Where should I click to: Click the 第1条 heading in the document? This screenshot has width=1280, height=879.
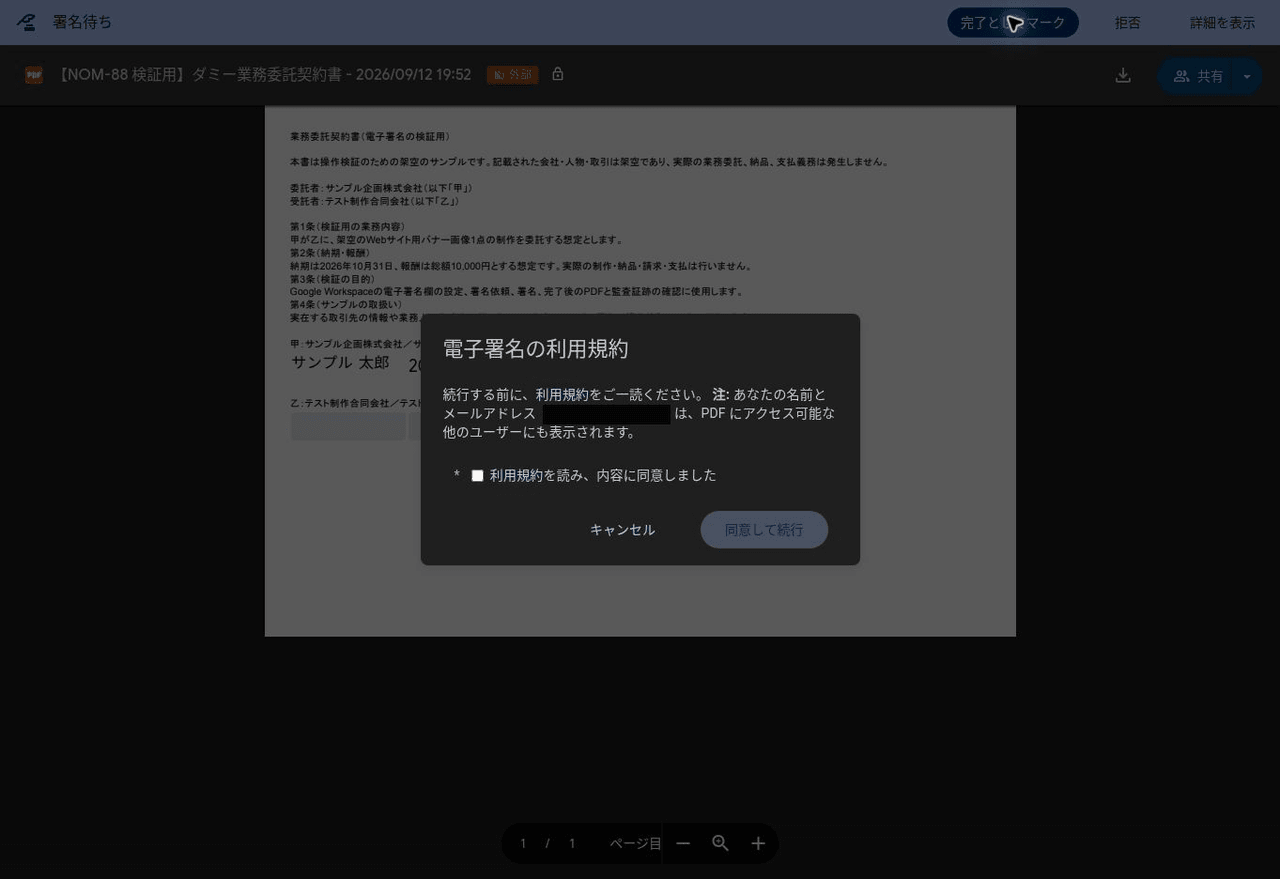(347, 227)
